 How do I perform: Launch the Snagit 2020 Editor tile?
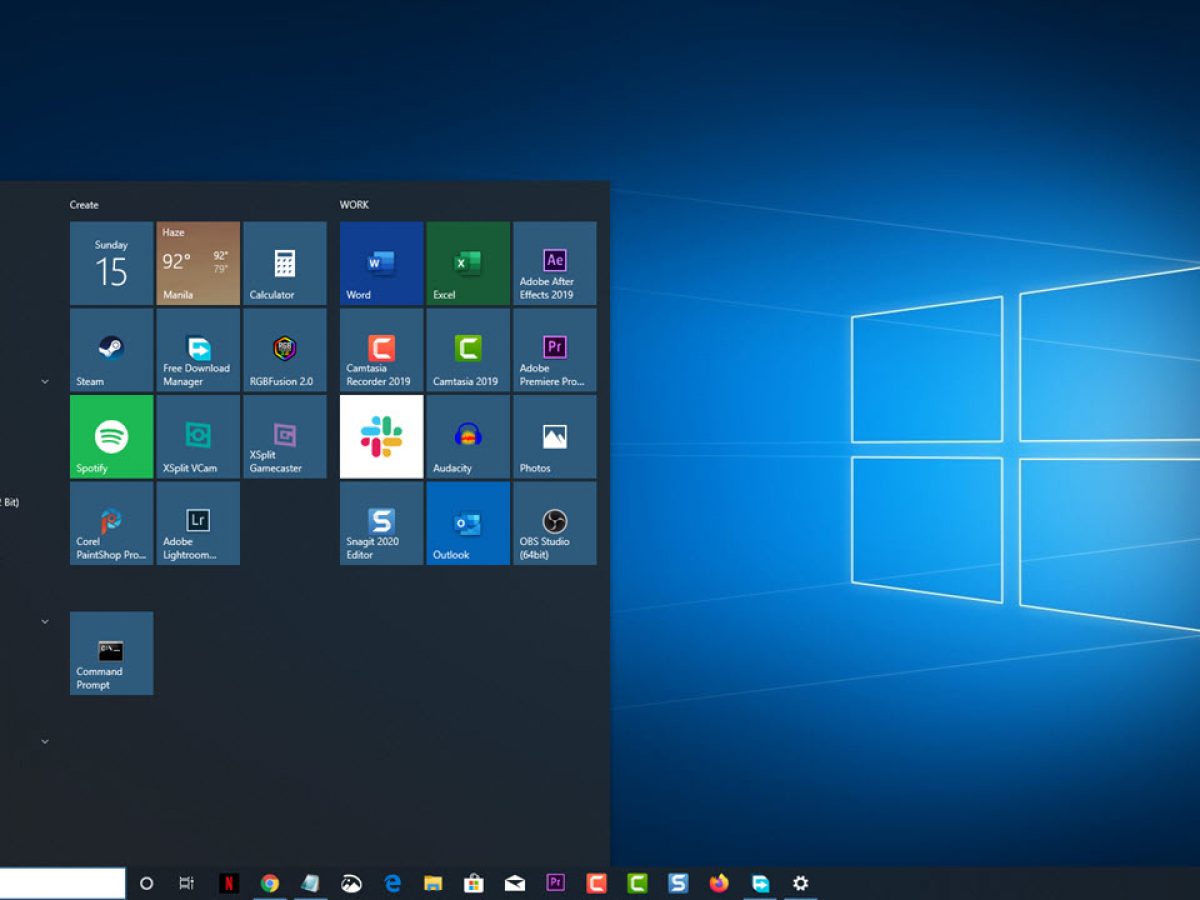tap(381, 524)
